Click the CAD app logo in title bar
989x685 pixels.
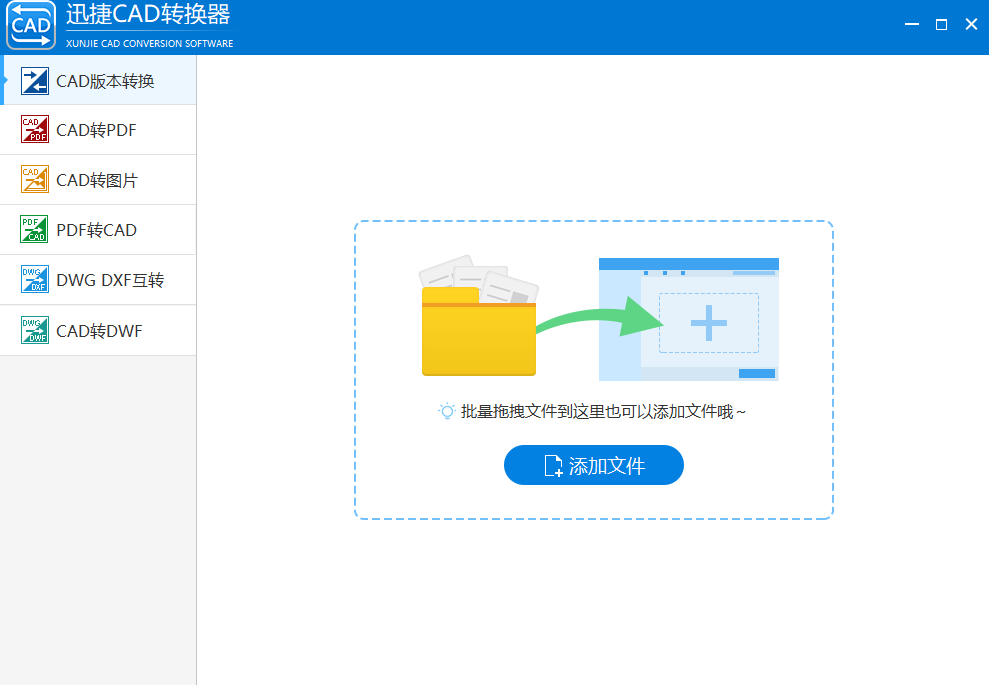coord(30,26)
